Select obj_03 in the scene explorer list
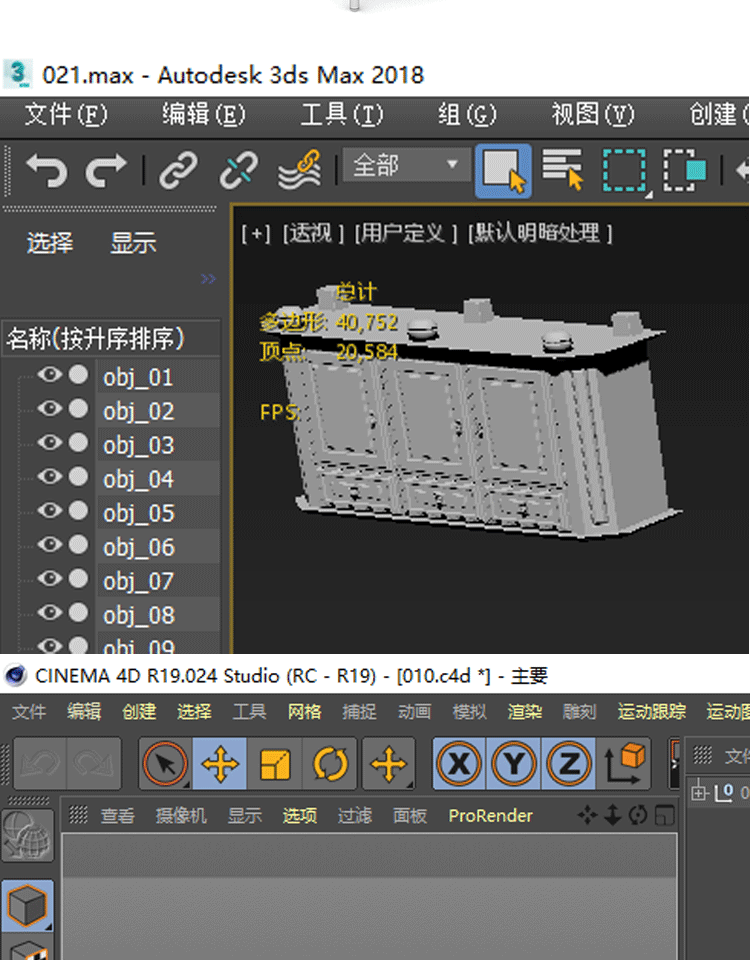750x960 pixels. tap(139, 445)
